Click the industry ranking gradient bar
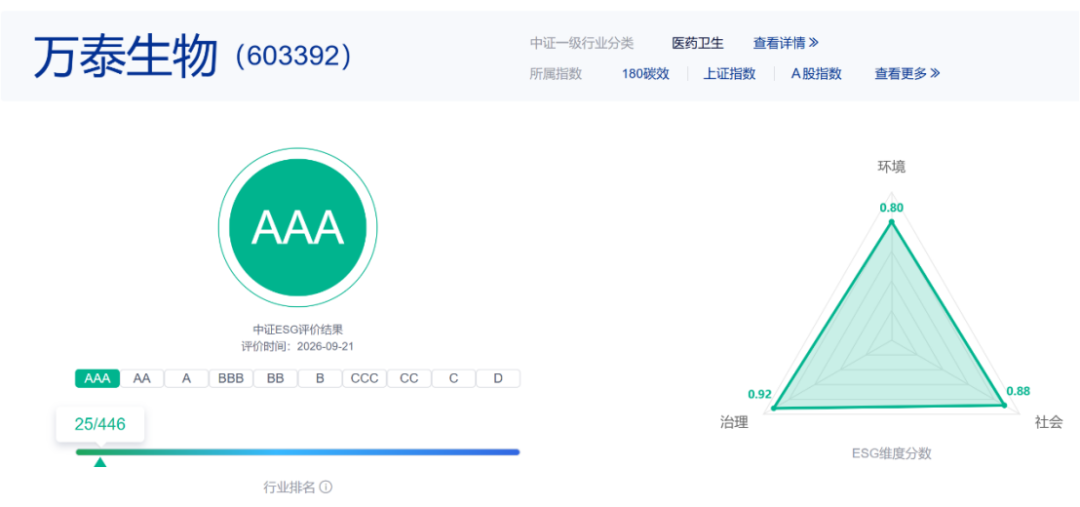 [x=298, y=452]
